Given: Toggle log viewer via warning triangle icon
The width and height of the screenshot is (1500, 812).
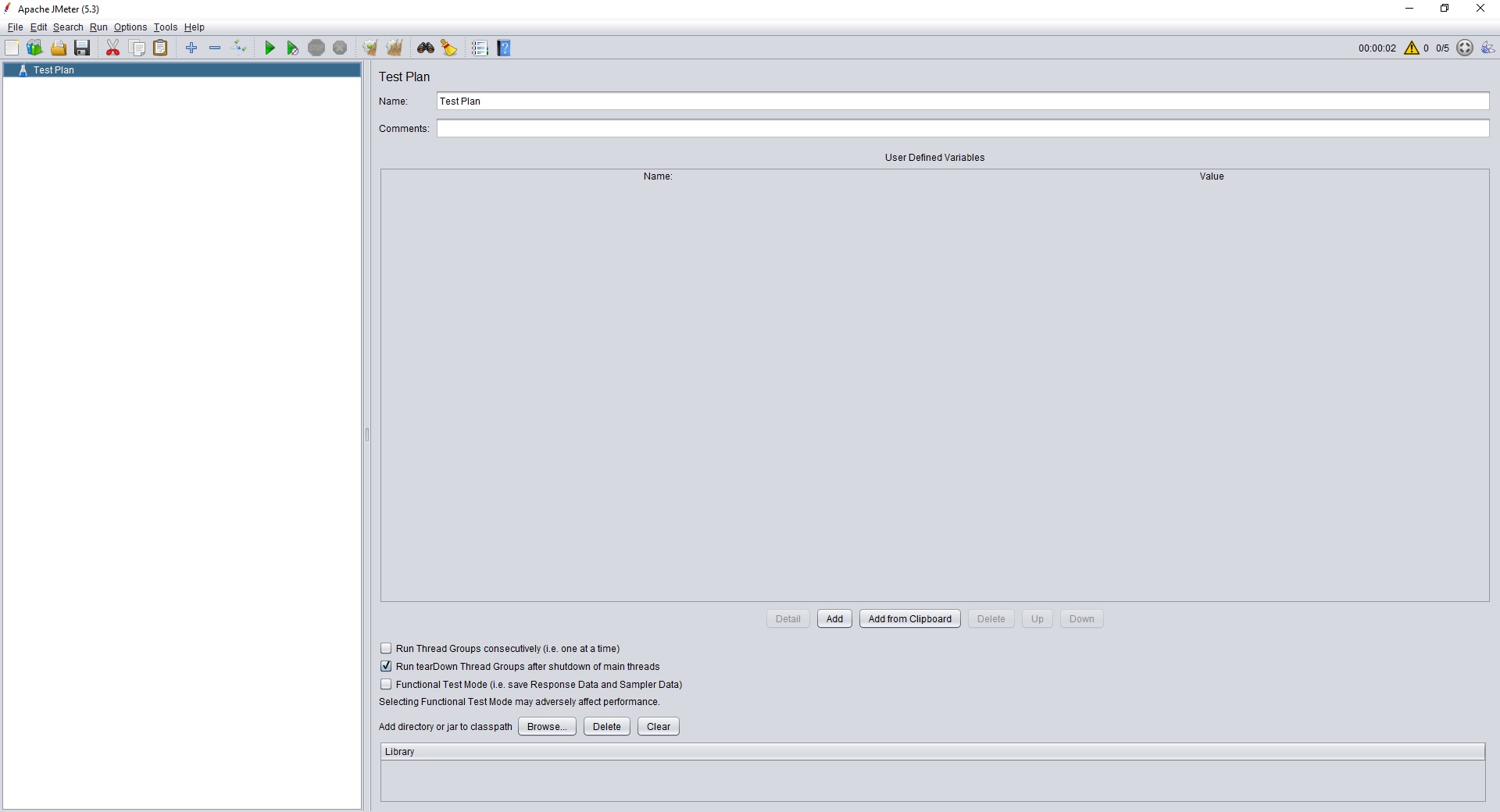Looking at the screenshot, I should tap(1412, 48).
